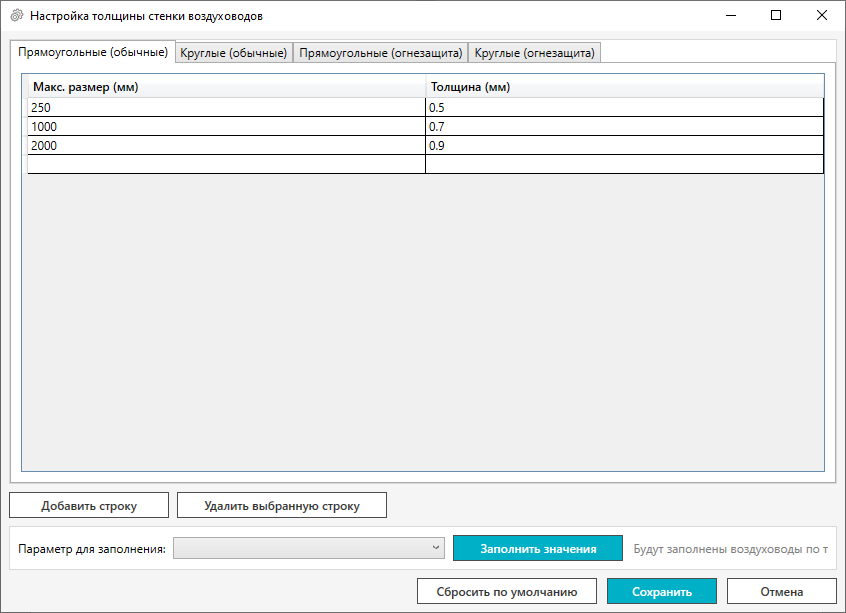The width and height of the screenshot is (846, 613).
Task: Switch to Прямоугольные (обычные) tab
Action: (93, 52)
